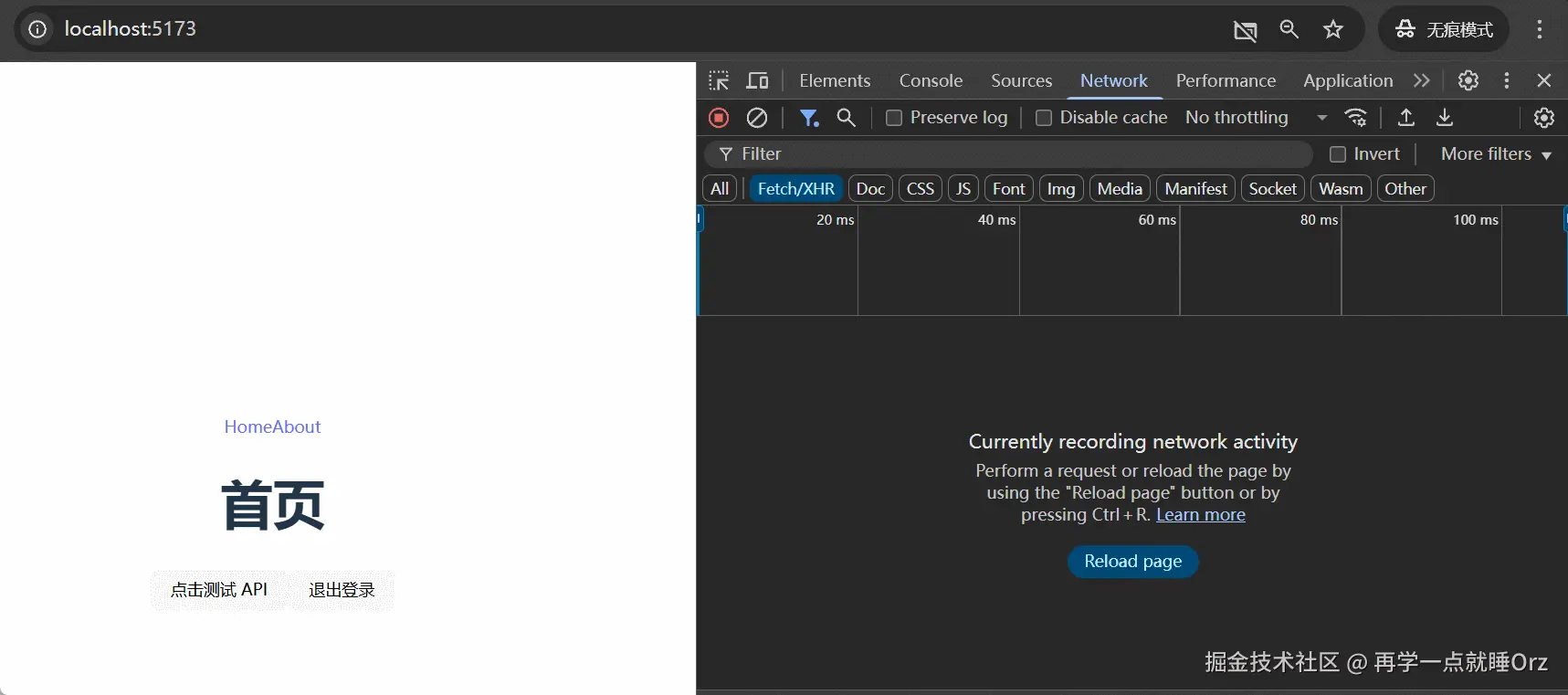
Task: Clear the network log
Action: [x=757, y=118]
